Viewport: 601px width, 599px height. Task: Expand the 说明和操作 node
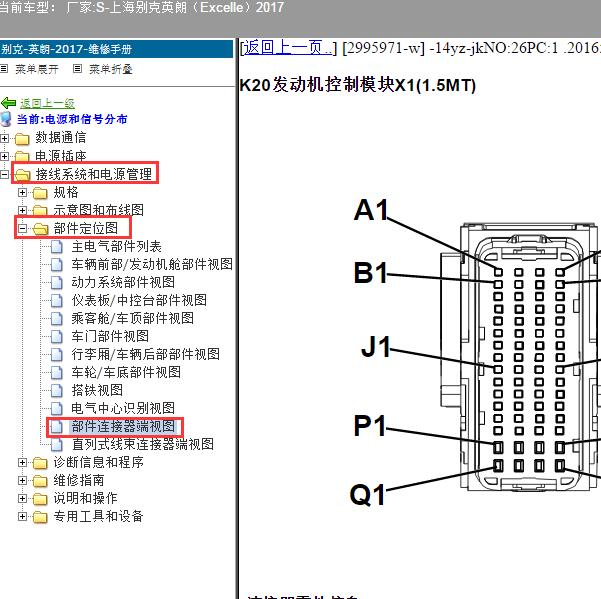[22, 499]
